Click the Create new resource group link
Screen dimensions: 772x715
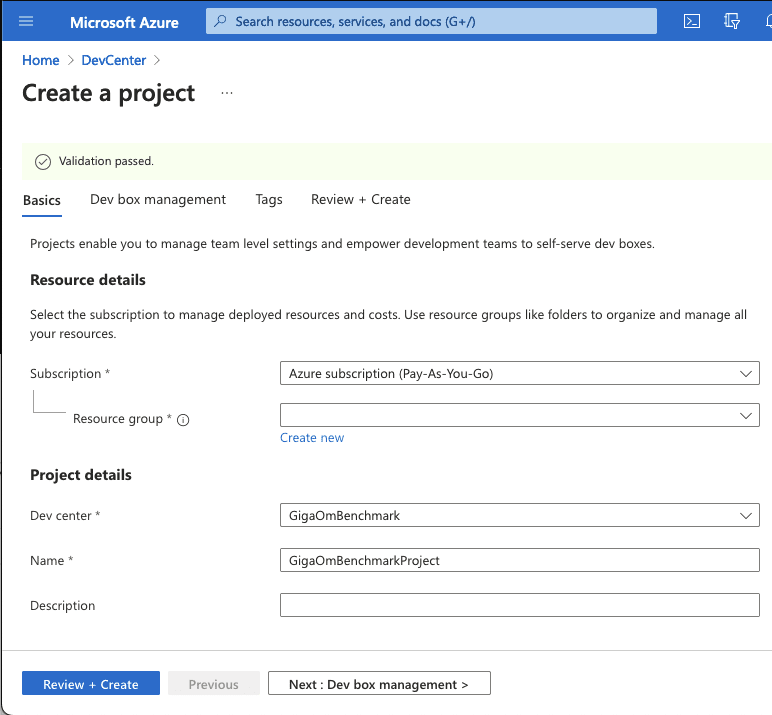click(312, 438)
